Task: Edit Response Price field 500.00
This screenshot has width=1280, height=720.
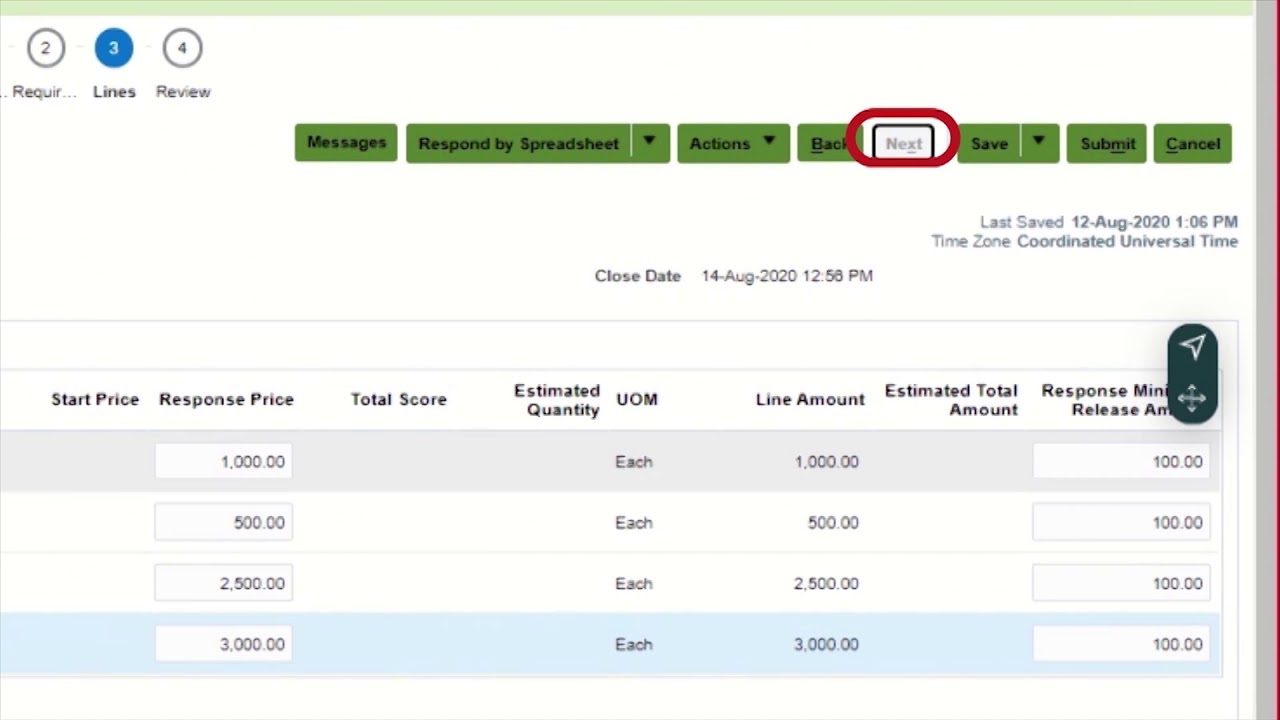Action: 223,522
